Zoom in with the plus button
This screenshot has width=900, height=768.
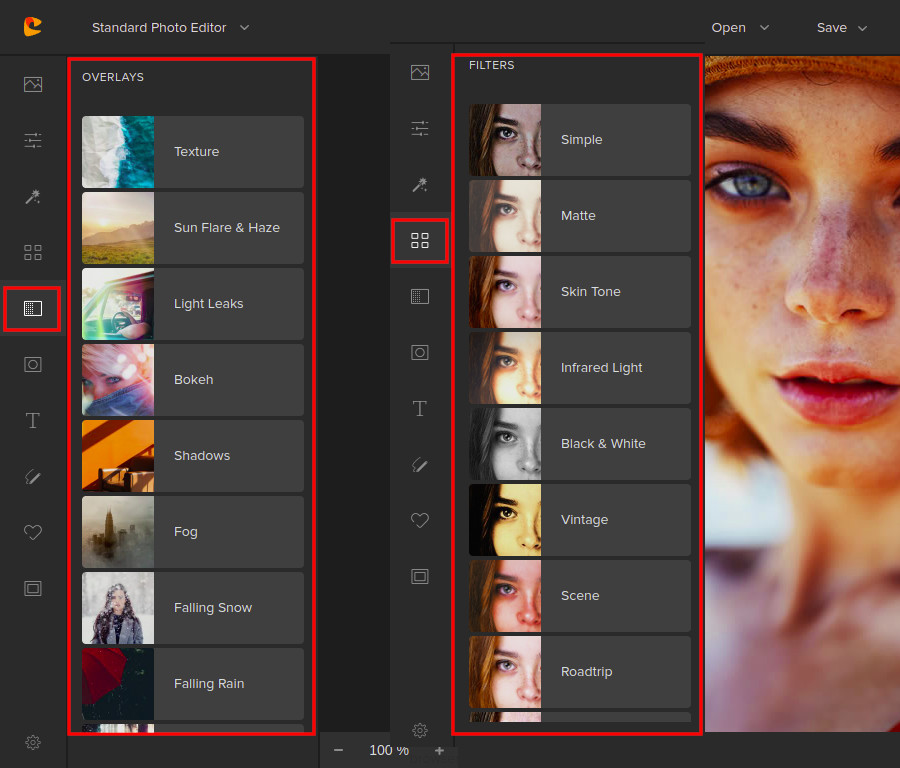439,750
